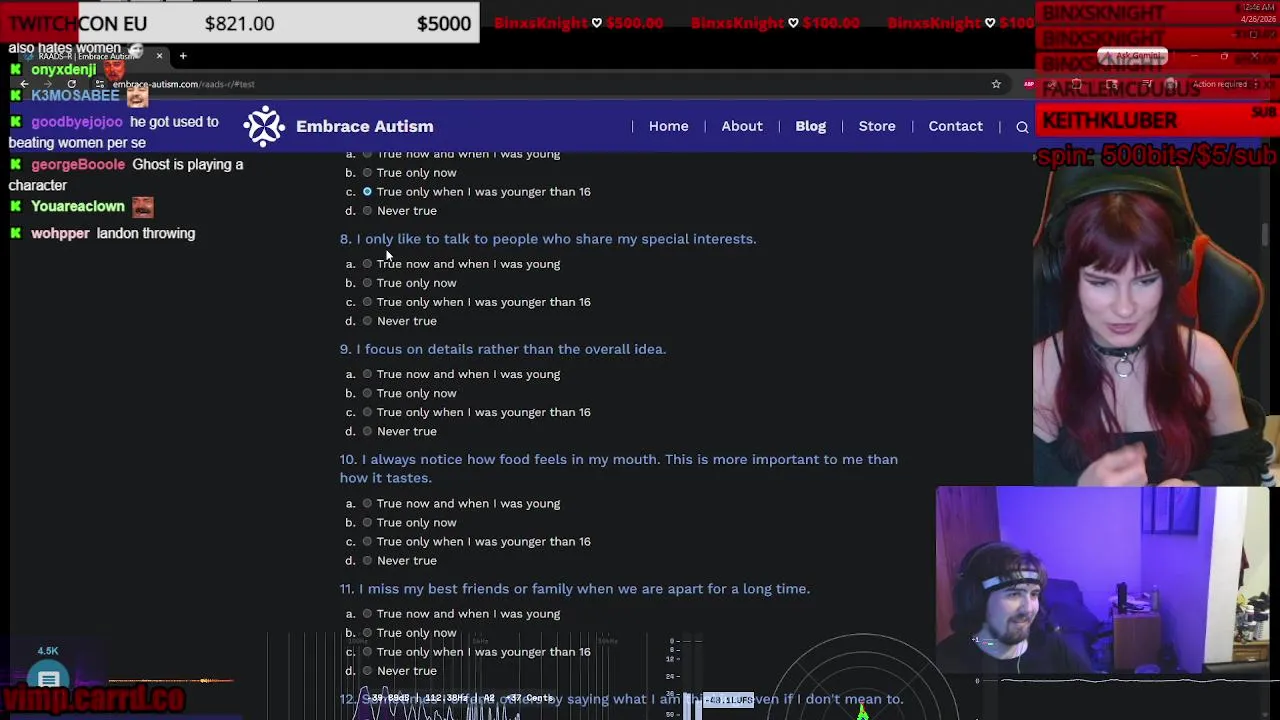Click the Ask Gemini button
This screenshot has width=1280, height=720.
click(1131, 56)
